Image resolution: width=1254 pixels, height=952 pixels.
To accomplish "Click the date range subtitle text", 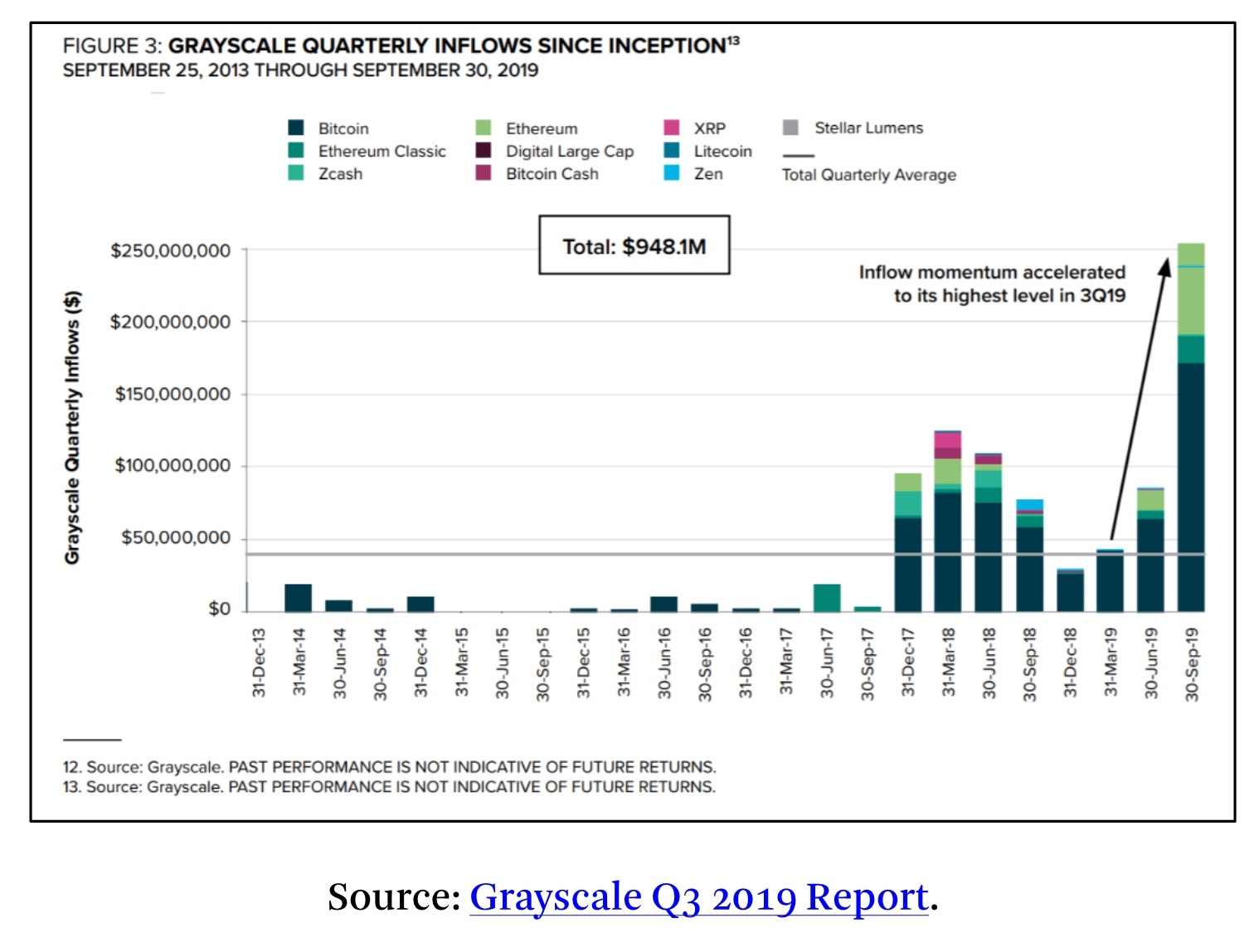I will (300, 70).
